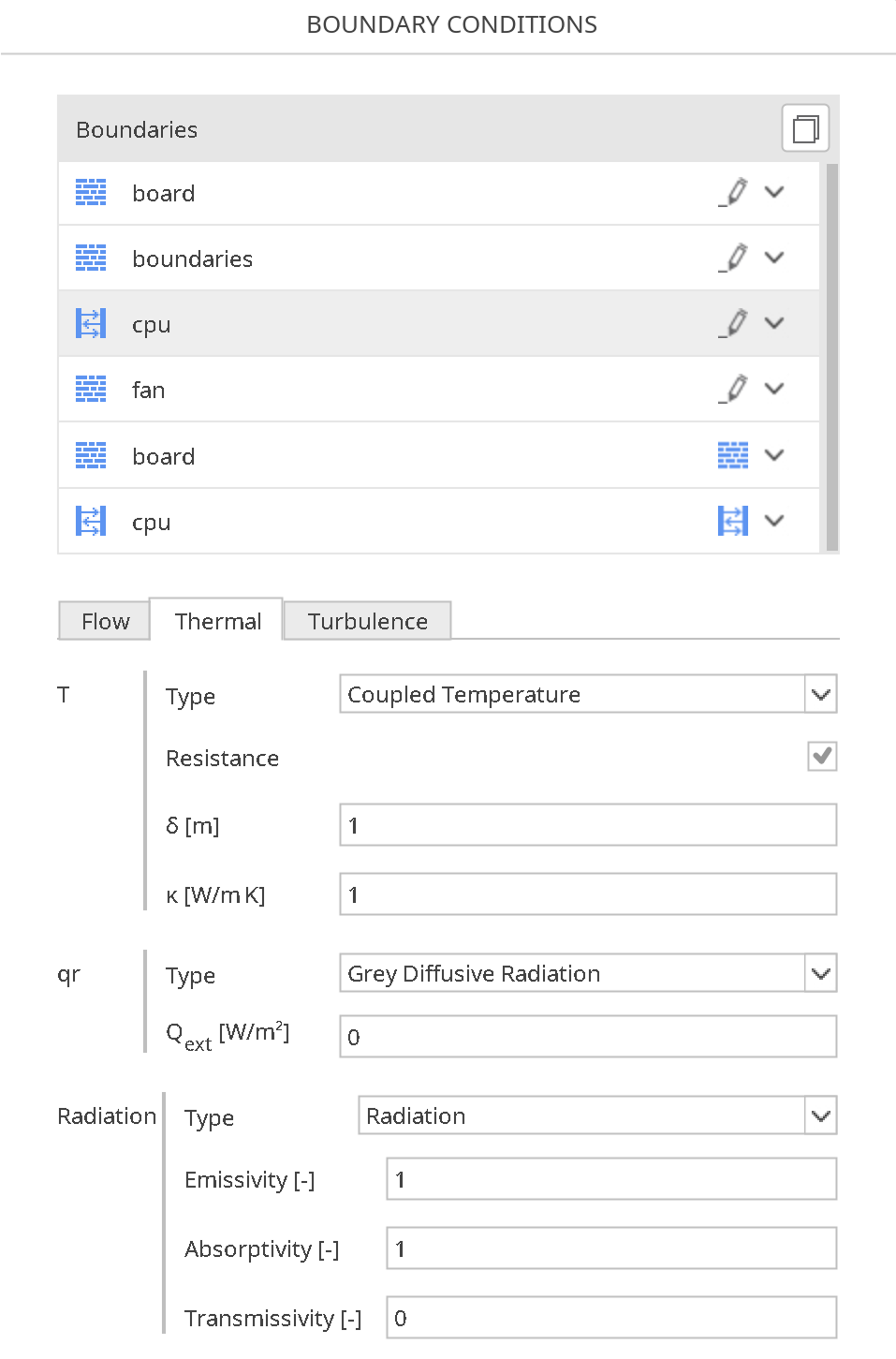This screenshot has height=1359, width=896.
Task: Click the duplicate icon in Boundaries header
Action: pos(804,127)
